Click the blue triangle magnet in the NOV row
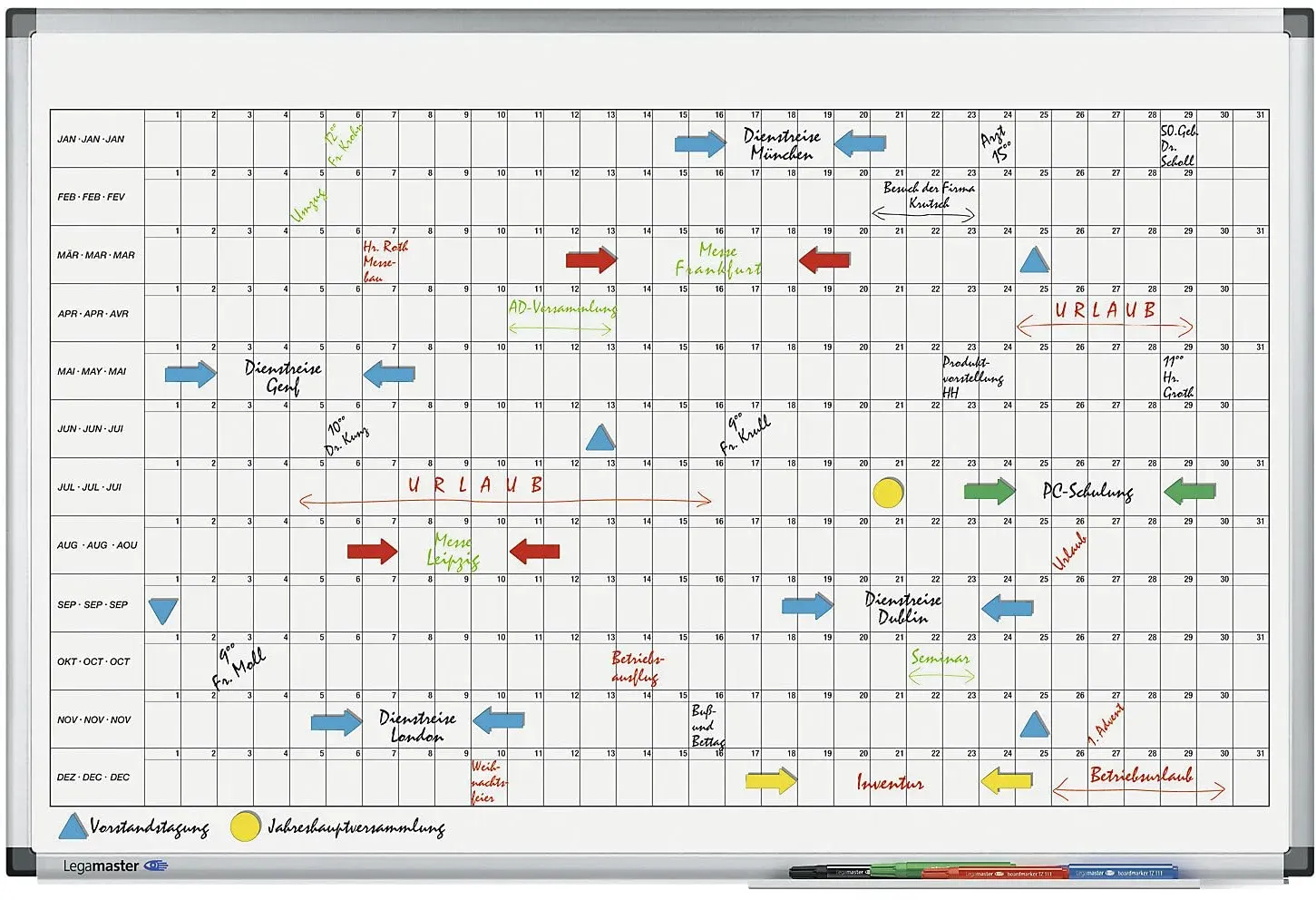1316x900 pixels. (1034, 724)
